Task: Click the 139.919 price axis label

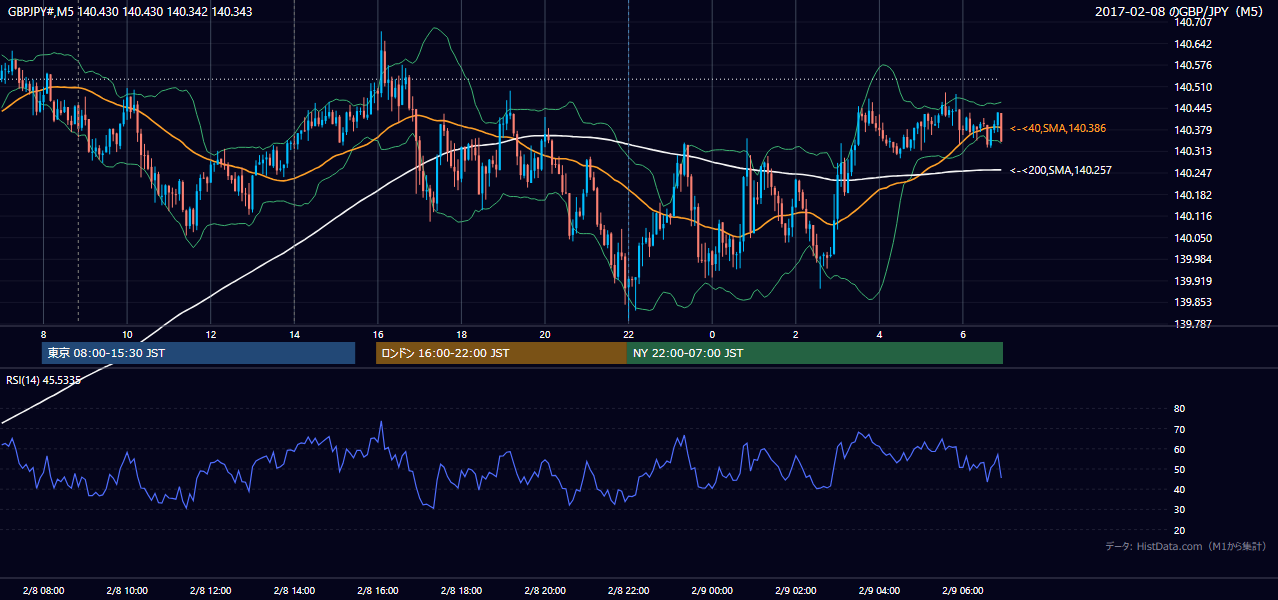Action: click(1193, 281)
